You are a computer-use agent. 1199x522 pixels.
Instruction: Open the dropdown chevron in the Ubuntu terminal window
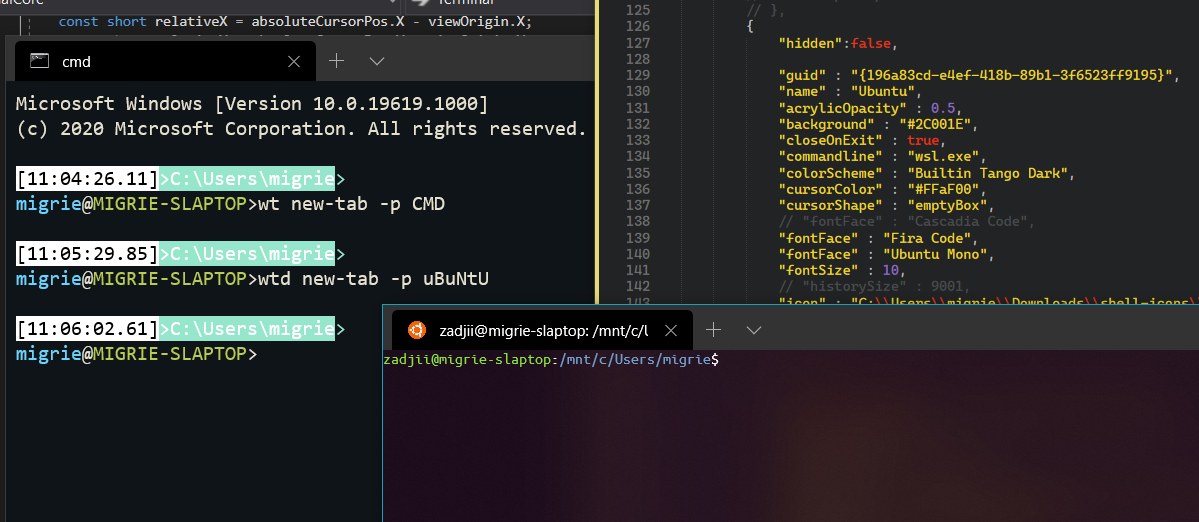[753, 329]
